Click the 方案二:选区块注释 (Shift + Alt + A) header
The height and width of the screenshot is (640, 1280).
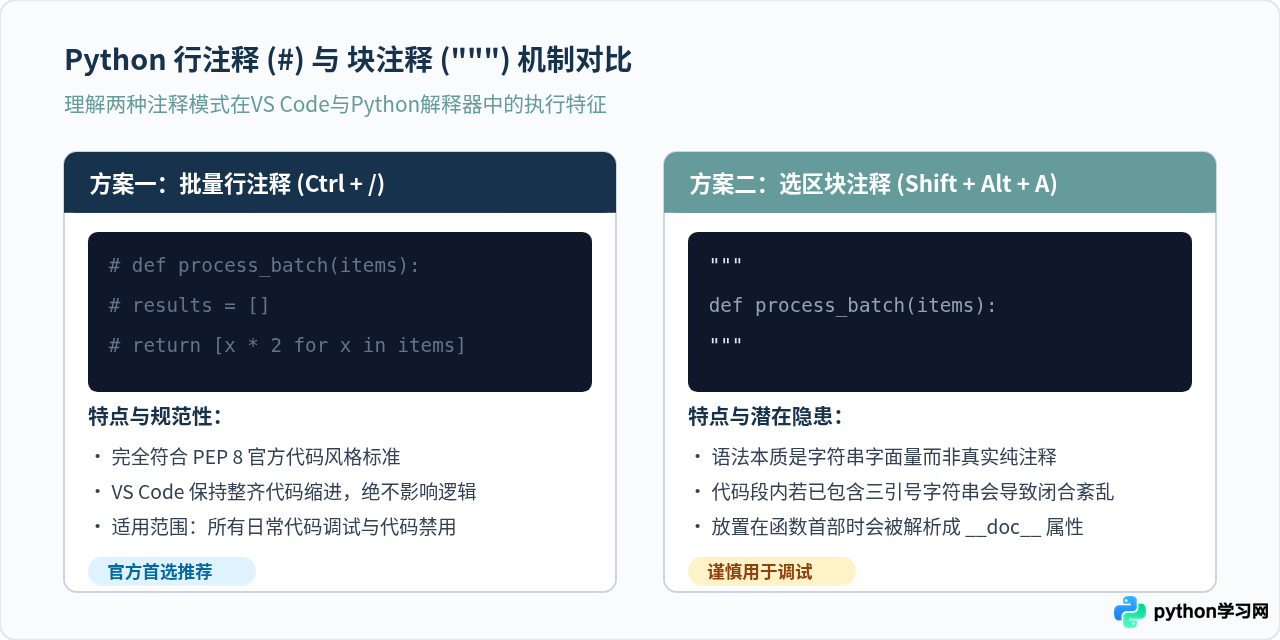(940, 183)
